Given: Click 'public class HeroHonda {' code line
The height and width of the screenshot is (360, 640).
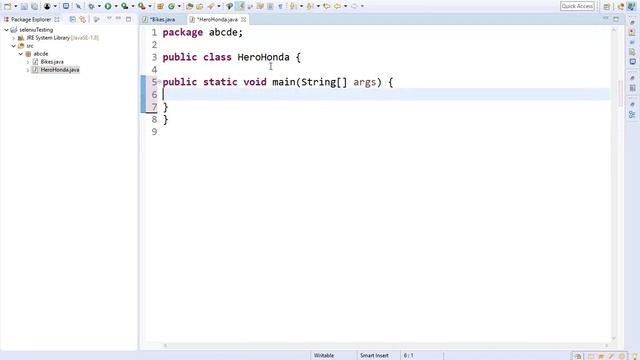Looking at the screenshot, I should 232,57.
